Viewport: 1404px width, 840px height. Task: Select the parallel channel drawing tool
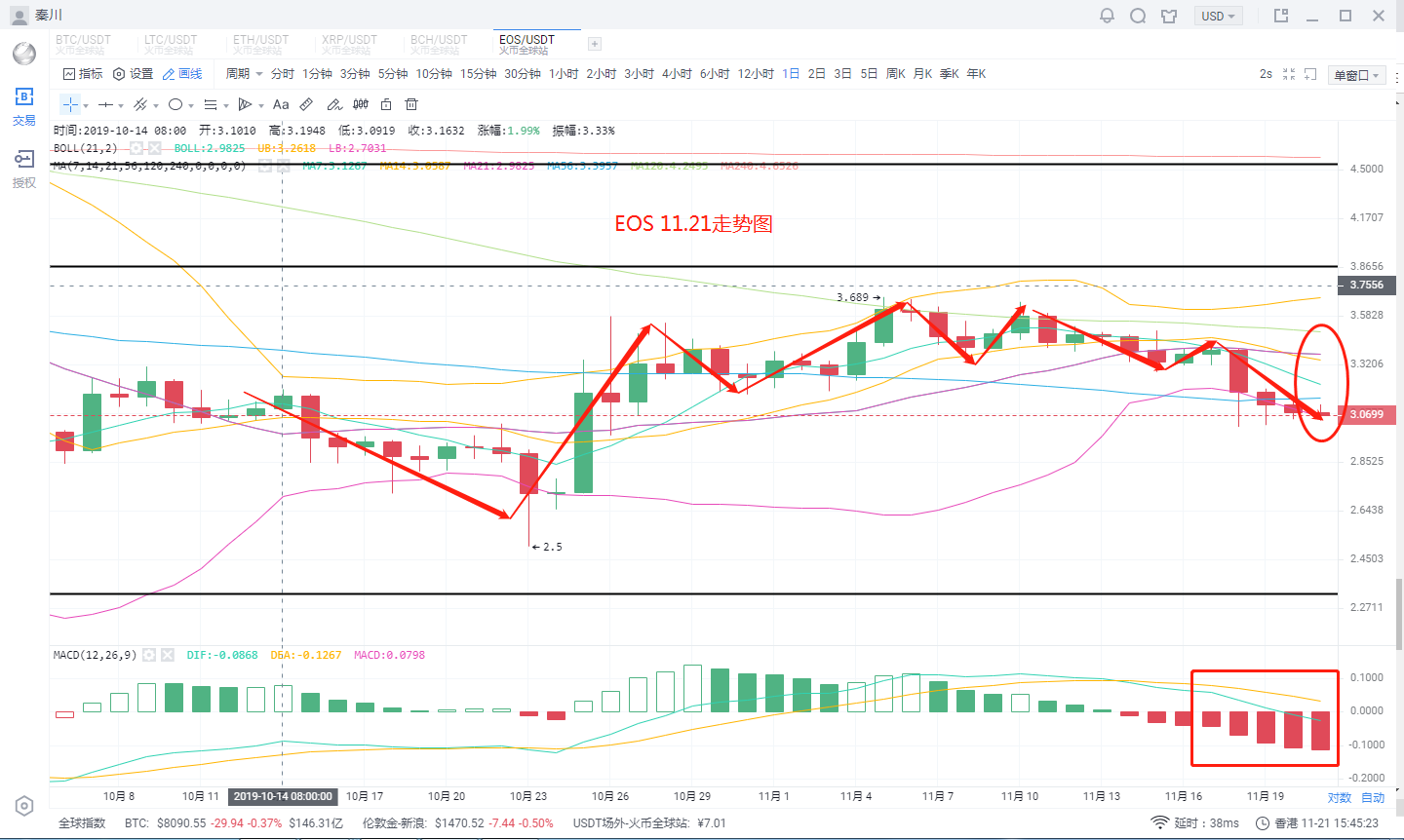[140, 104]
